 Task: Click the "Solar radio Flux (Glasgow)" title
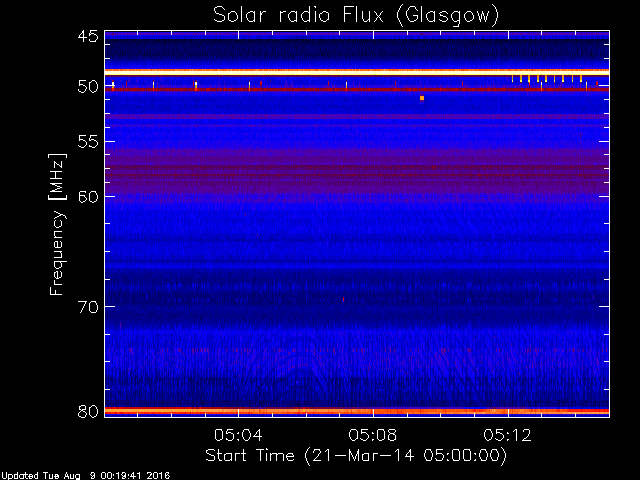tap(356, 16)
